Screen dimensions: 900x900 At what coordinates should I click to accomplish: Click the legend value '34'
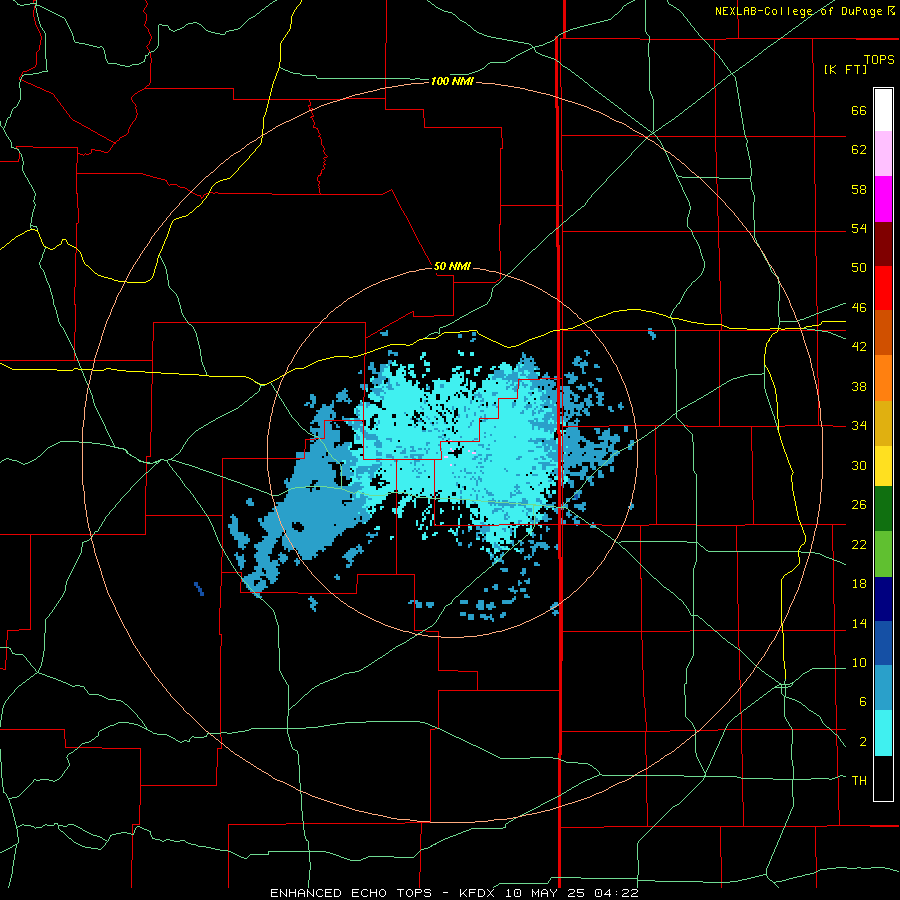859,426
